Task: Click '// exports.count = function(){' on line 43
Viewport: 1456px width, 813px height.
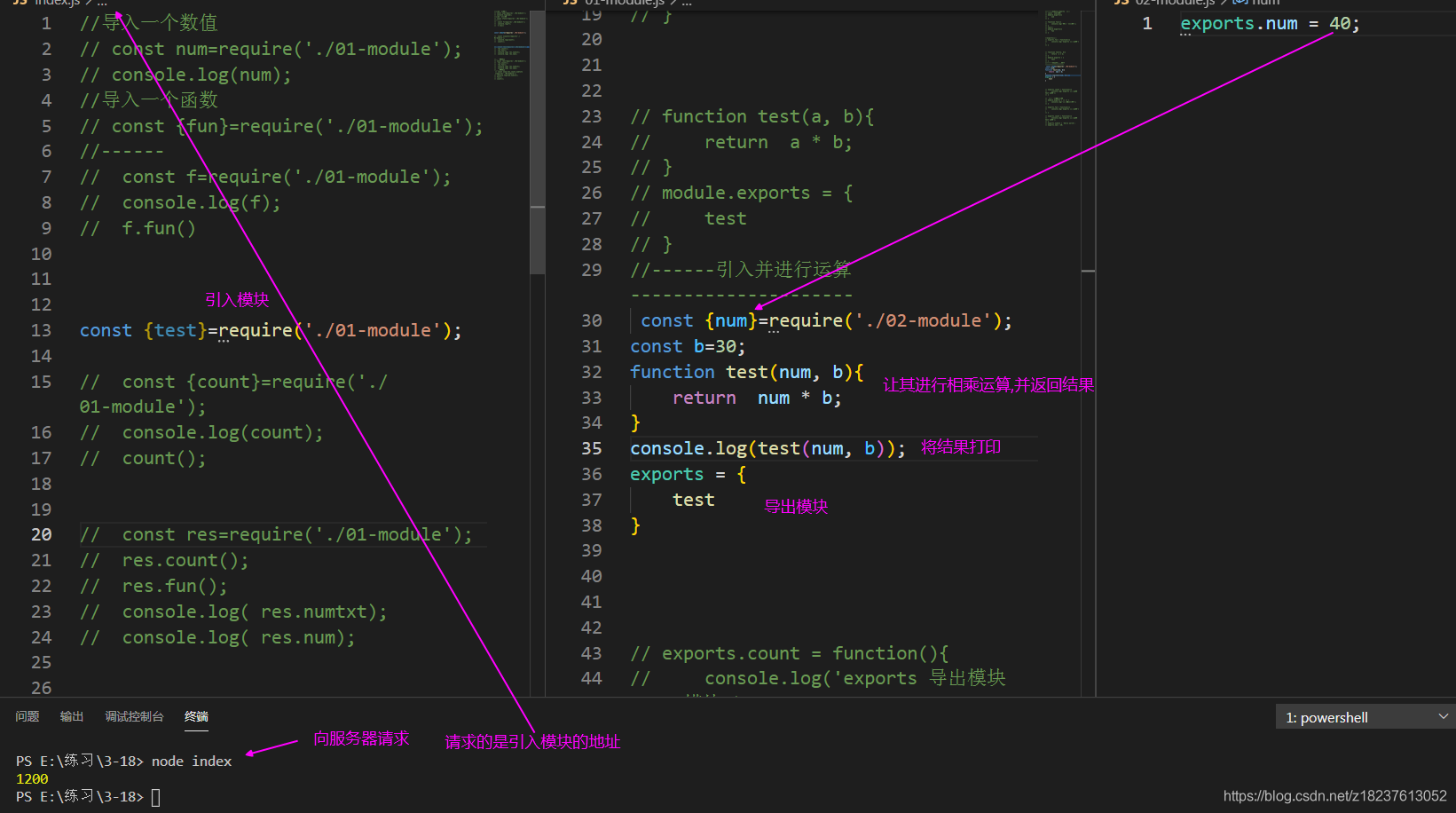Action: (x=789, y=653)
